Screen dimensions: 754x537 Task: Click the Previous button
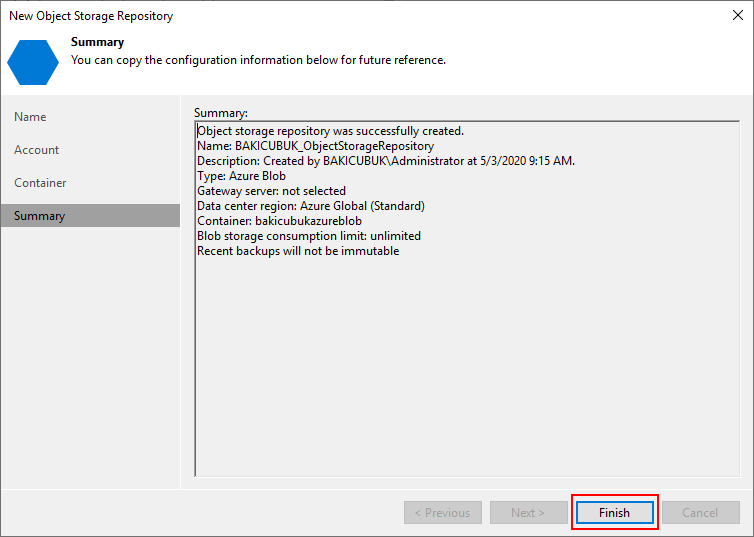pyautogui.click(x=442, y=512)
